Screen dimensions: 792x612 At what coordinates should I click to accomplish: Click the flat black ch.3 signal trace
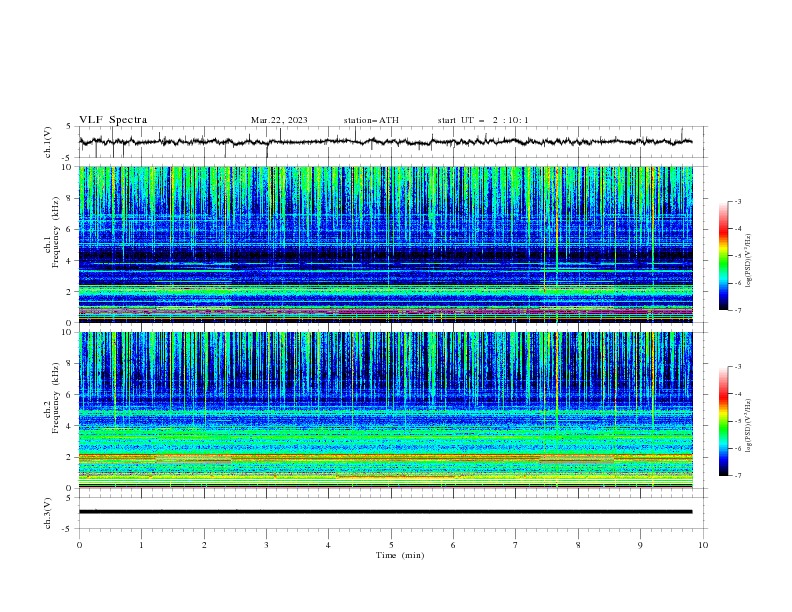click(385, 512)
